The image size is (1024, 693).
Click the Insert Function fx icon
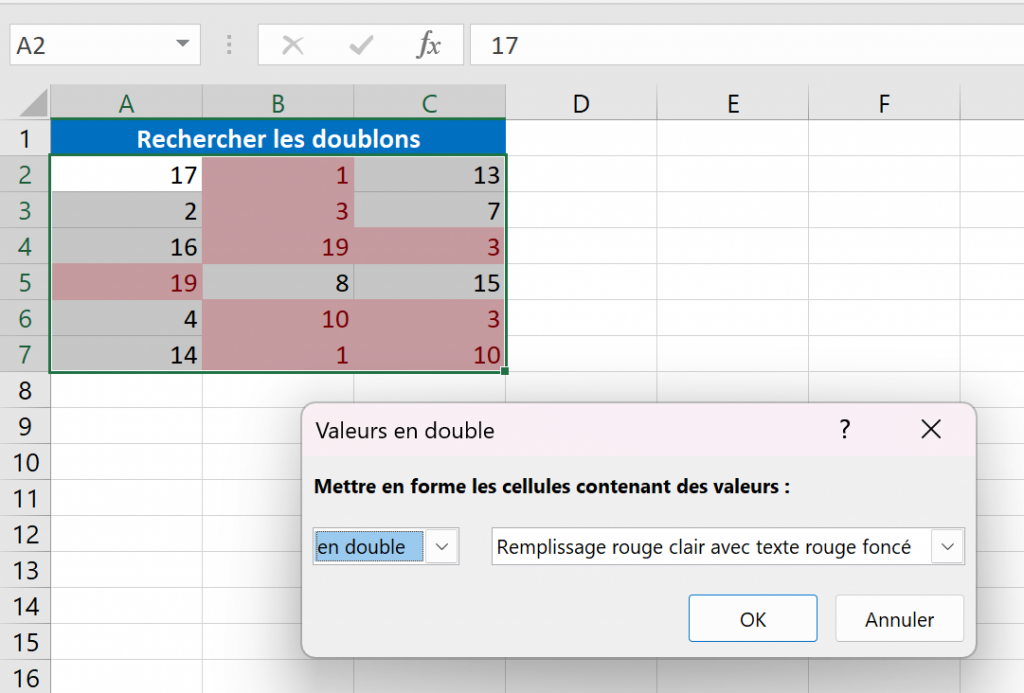(x=430, y=45)
